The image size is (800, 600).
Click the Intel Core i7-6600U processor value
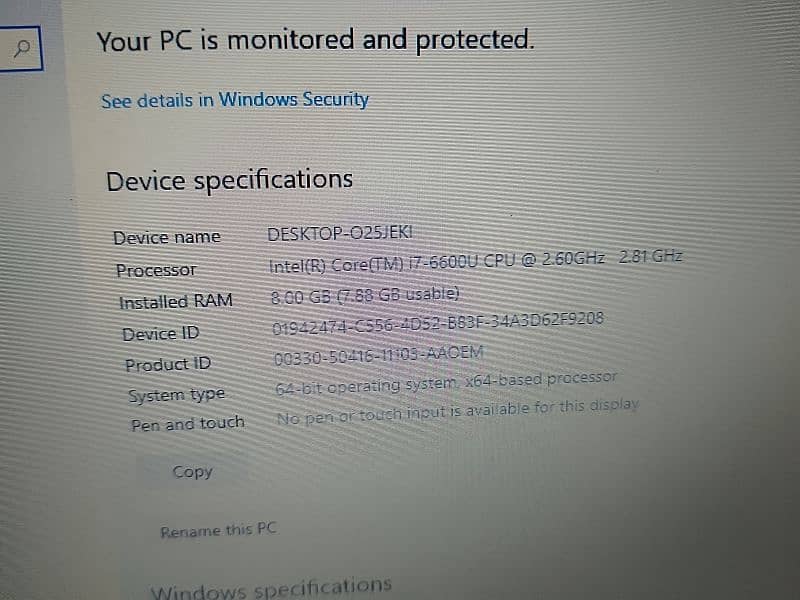tap(476, 260)
